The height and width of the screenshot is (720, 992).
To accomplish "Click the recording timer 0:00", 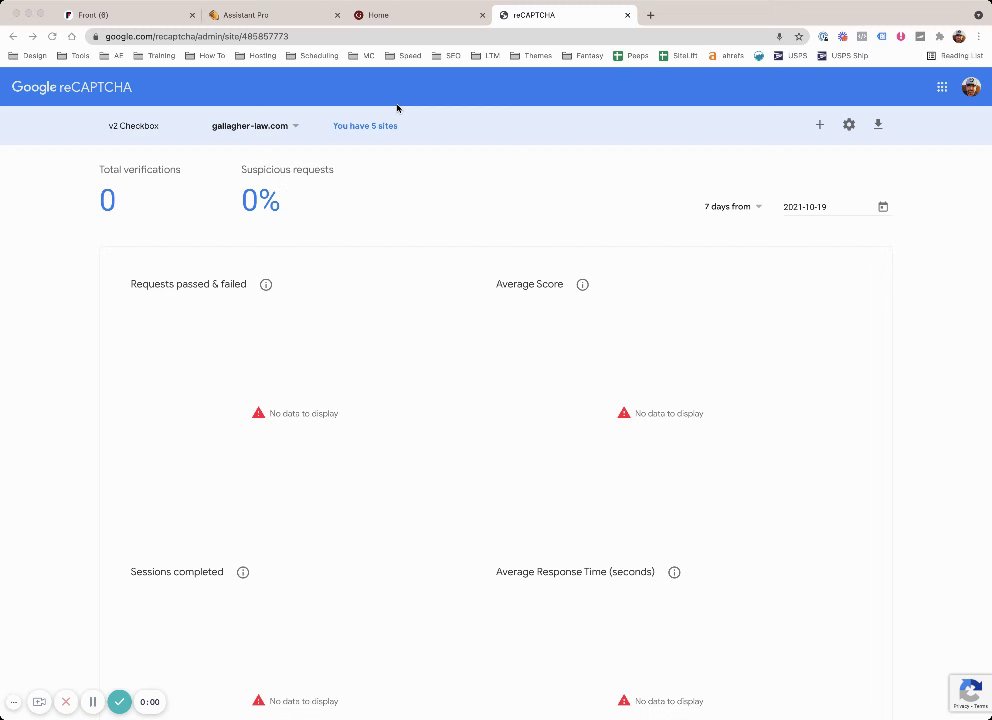I will [x=150, y=702].
